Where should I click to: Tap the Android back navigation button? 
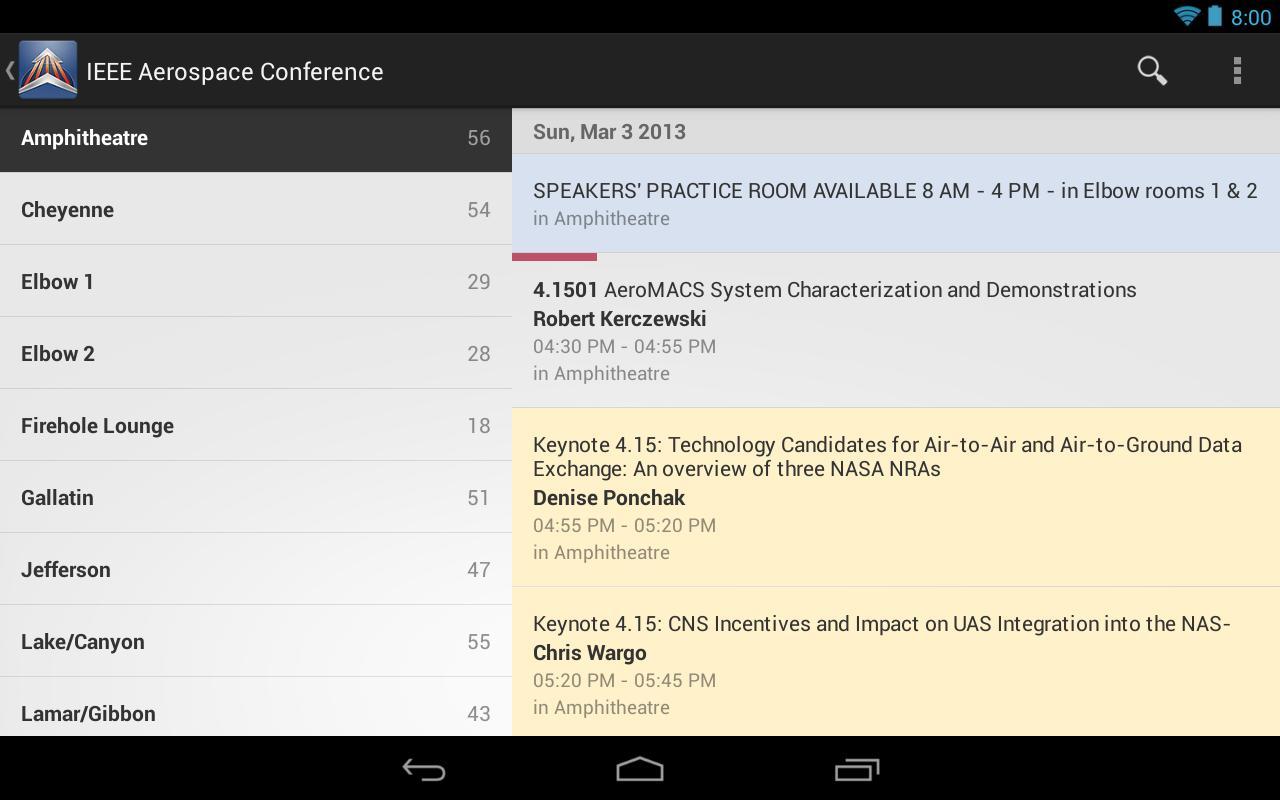[424, 769]
